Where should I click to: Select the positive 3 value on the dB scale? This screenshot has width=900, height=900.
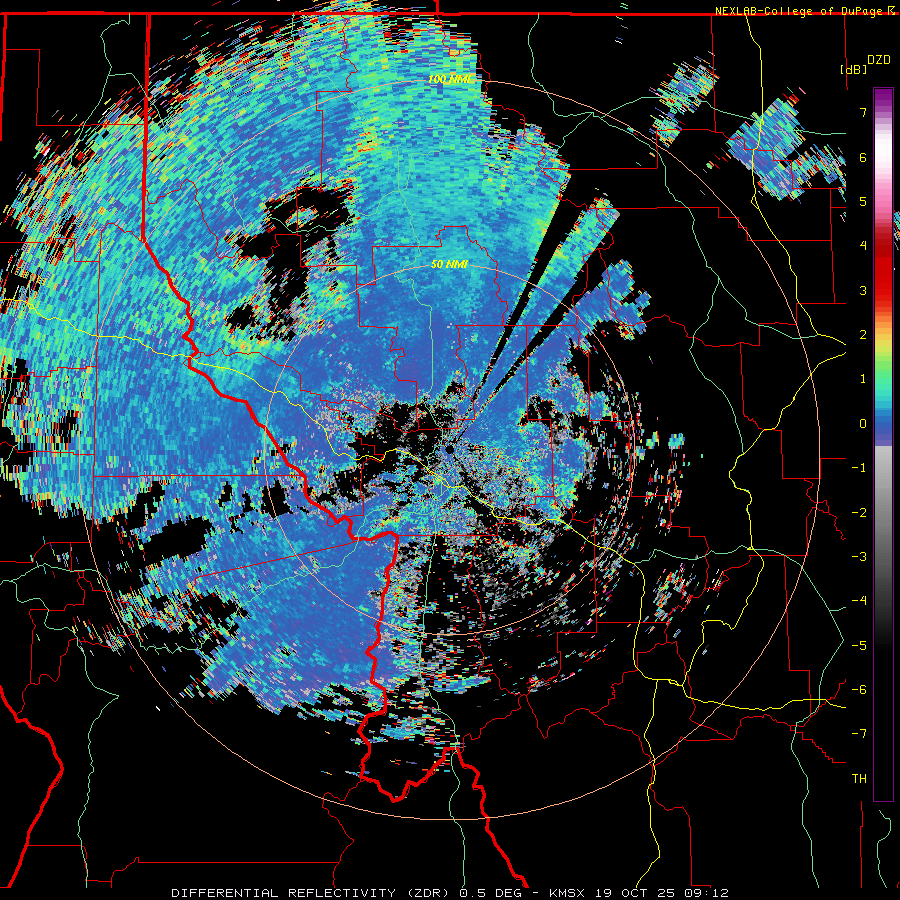863,290
